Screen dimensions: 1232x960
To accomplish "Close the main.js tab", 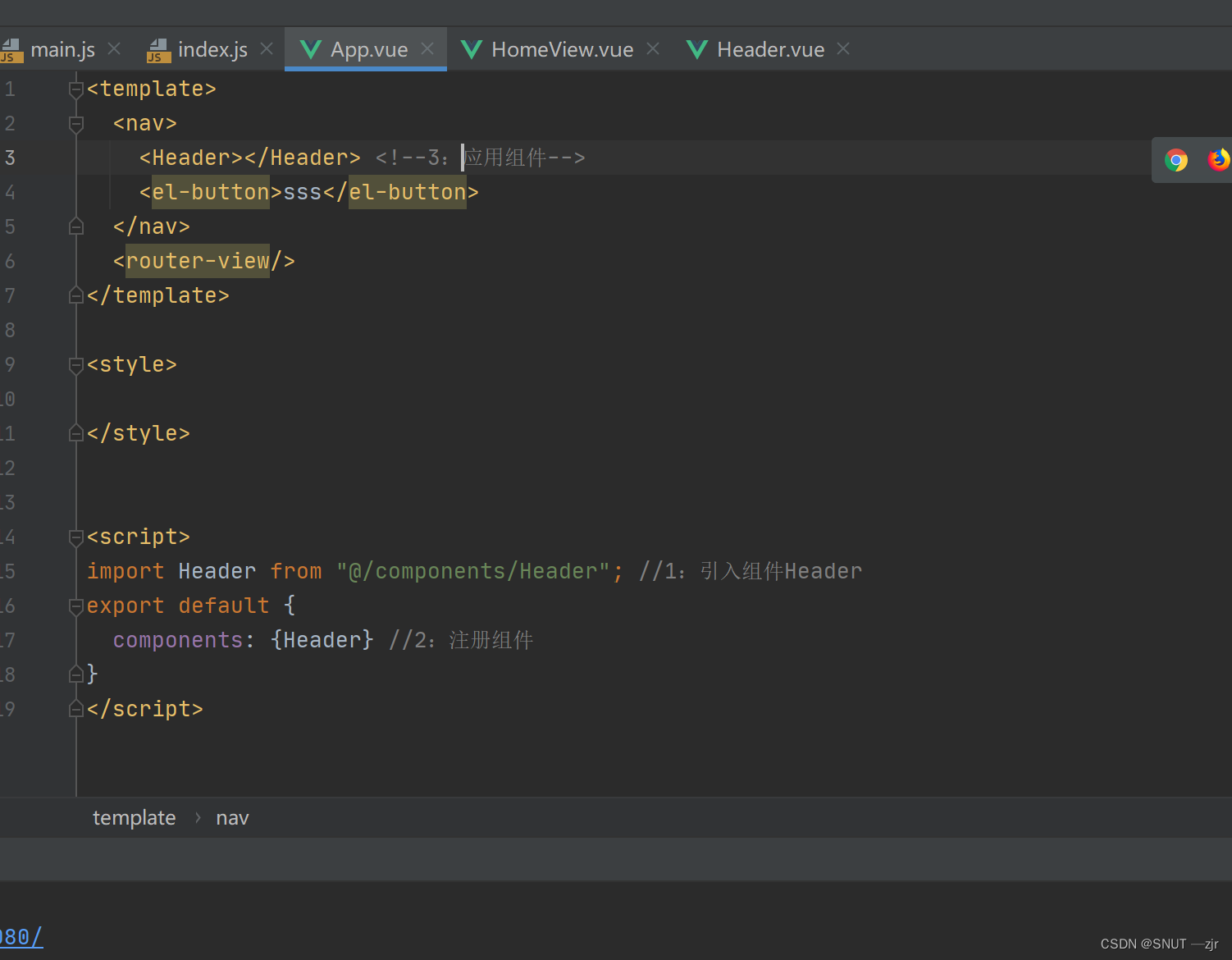I will tap(114, 49).
